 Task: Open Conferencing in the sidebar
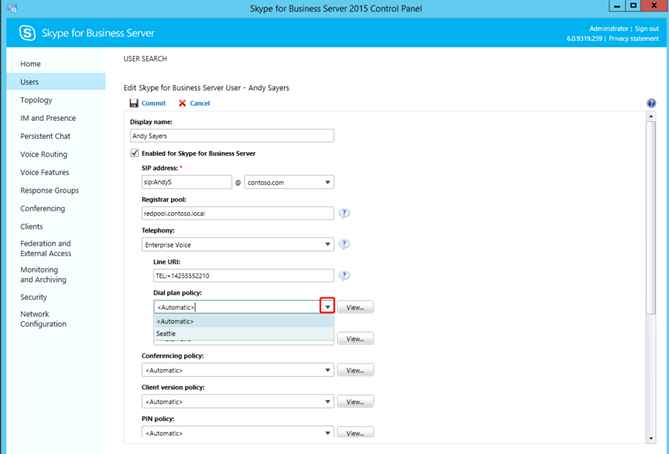pyautogui.click(x=43, y=209)
